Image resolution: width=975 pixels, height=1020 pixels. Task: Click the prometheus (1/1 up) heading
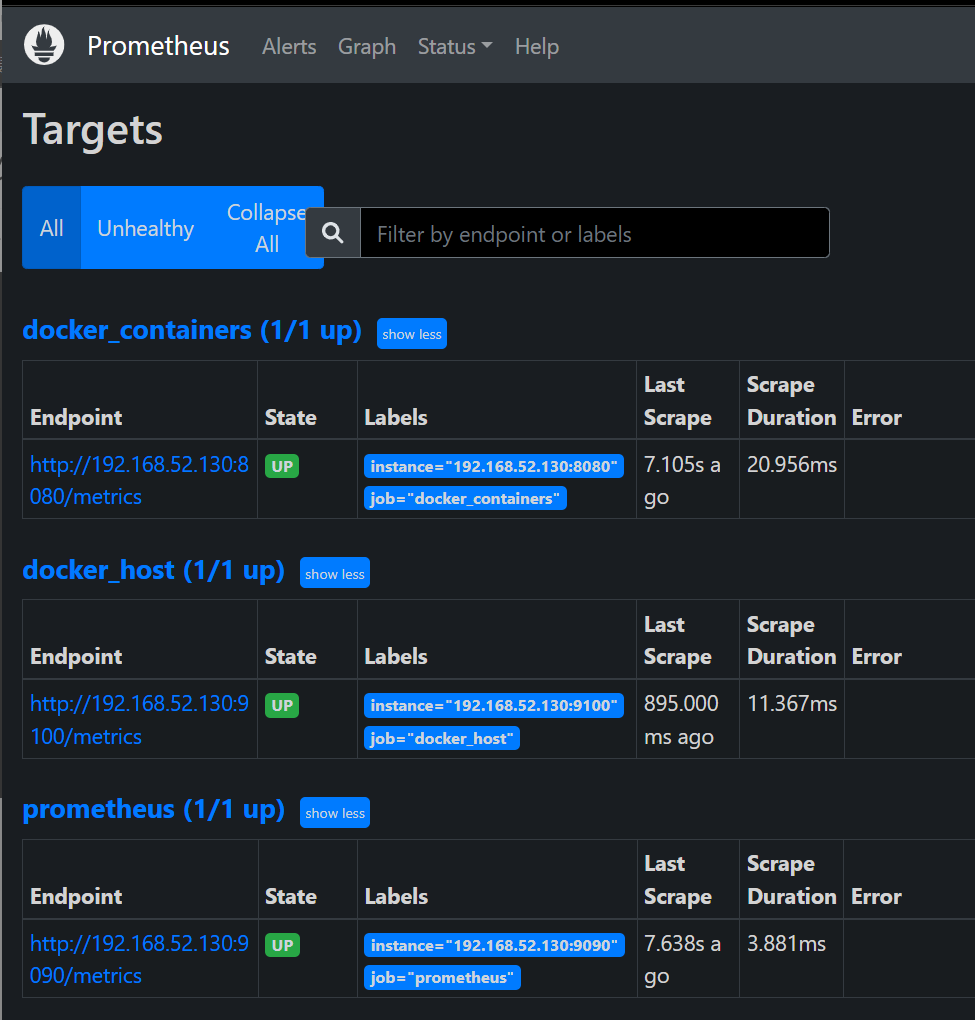(x=154, y=810)
